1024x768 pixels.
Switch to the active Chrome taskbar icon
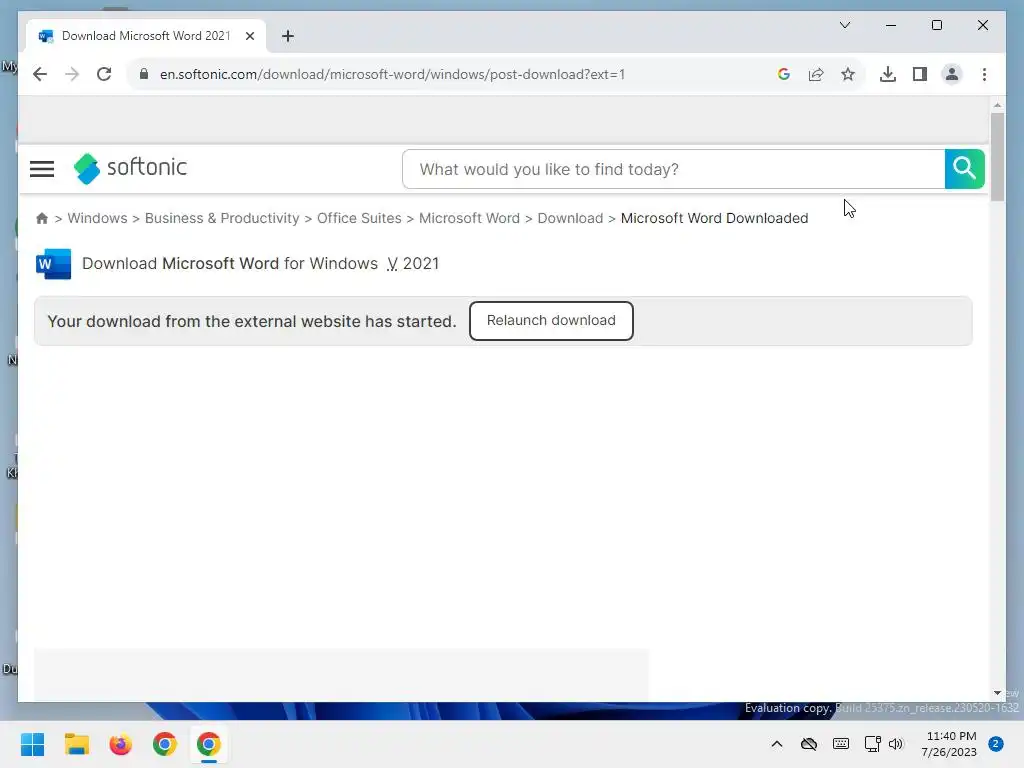click(x=208, y=744)
